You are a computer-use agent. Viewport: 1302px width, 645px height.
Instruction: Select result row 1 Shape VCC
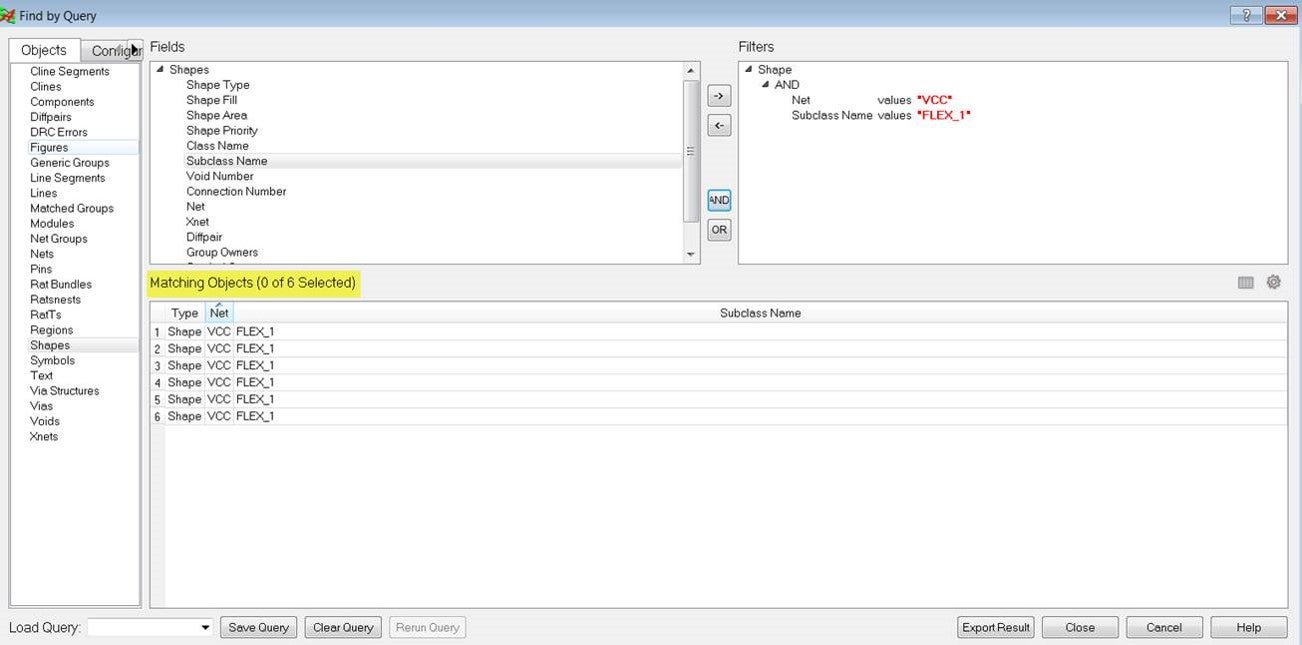coord(719,331)
